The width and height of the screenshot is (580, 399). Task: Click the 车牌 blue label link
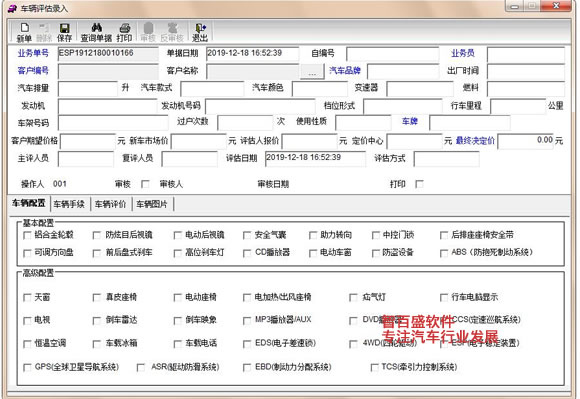click(409, 121)
